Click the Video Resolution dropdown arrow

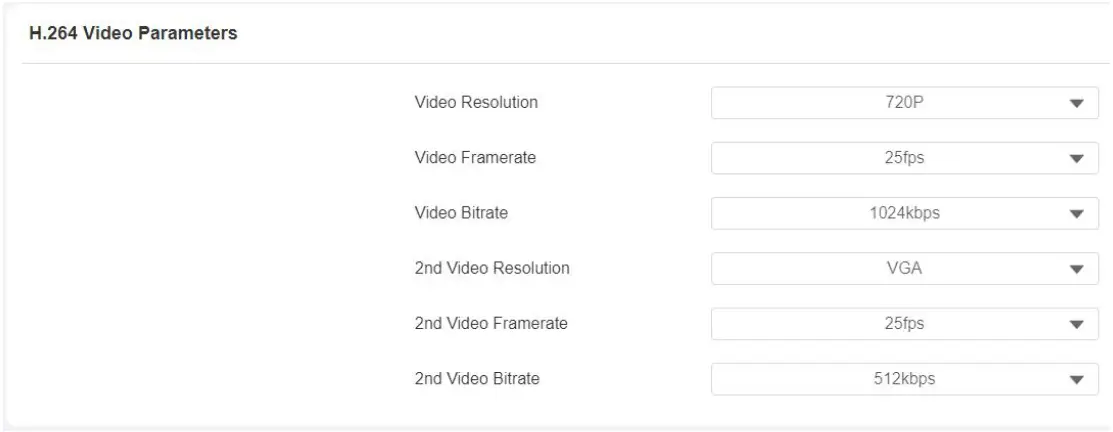click(1077, 103)
